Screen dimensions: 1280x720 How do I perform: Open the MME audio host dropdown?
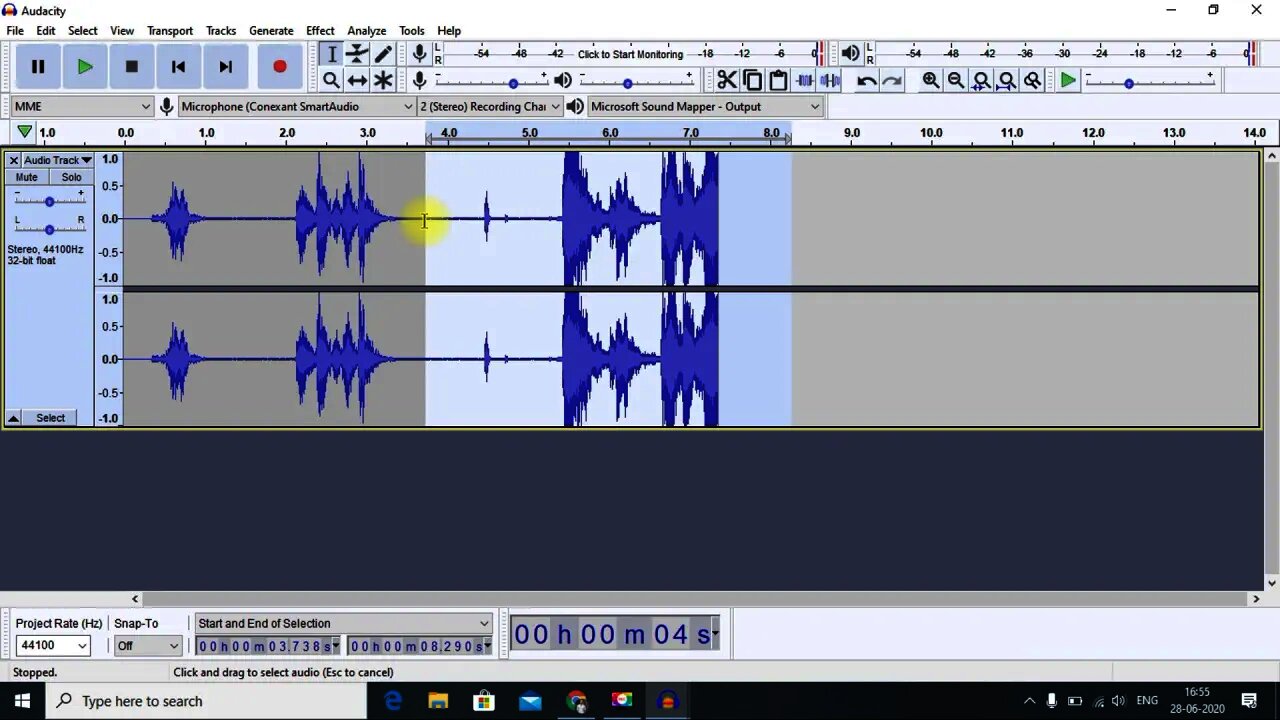pos(82,106)
